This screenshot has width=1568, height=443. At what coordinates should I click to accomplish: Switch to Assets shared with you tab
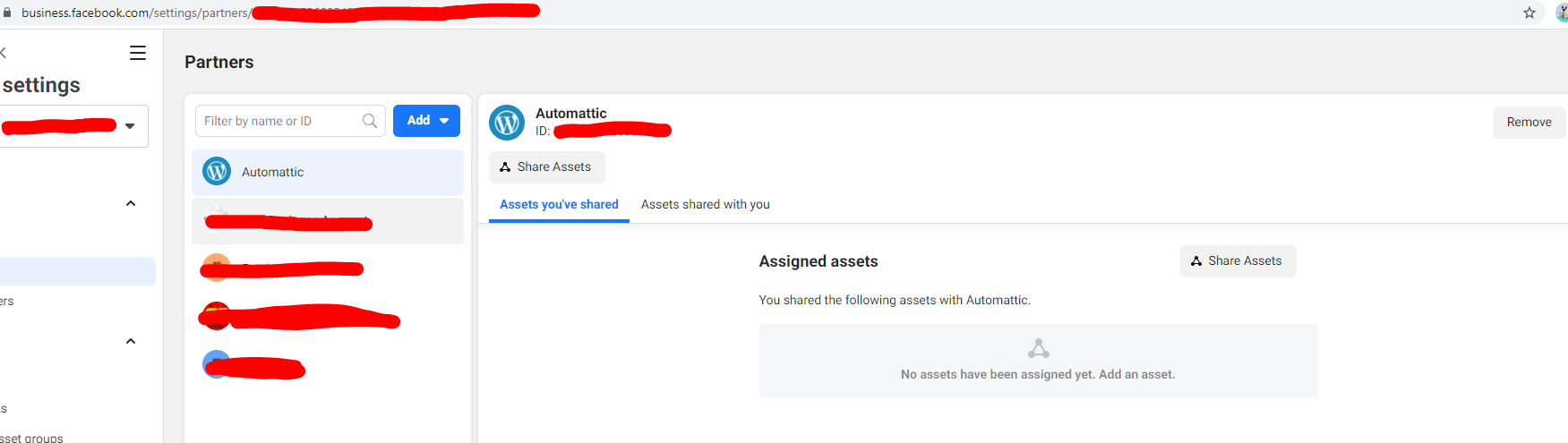(706, 205)
